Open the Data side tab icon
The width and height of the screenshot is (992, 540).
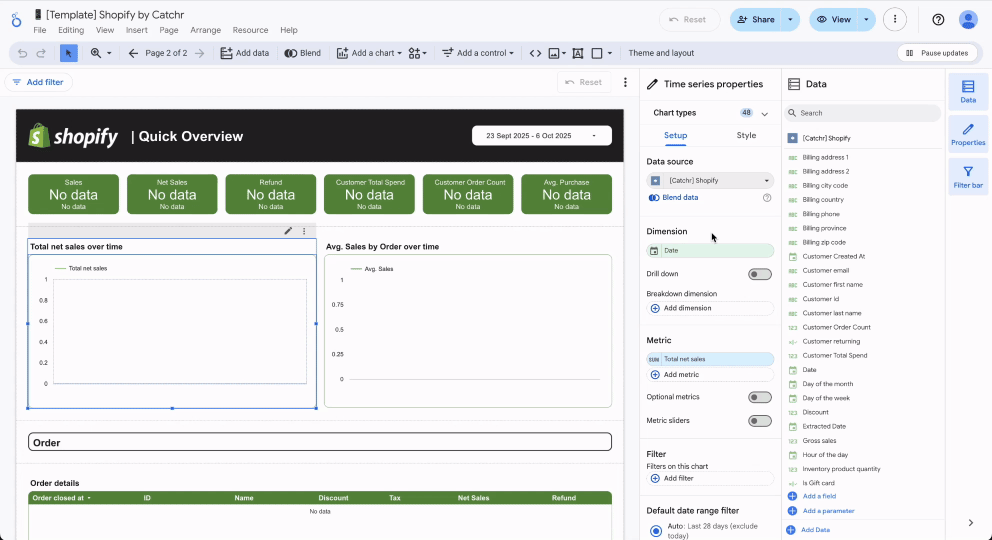[968, 91]
